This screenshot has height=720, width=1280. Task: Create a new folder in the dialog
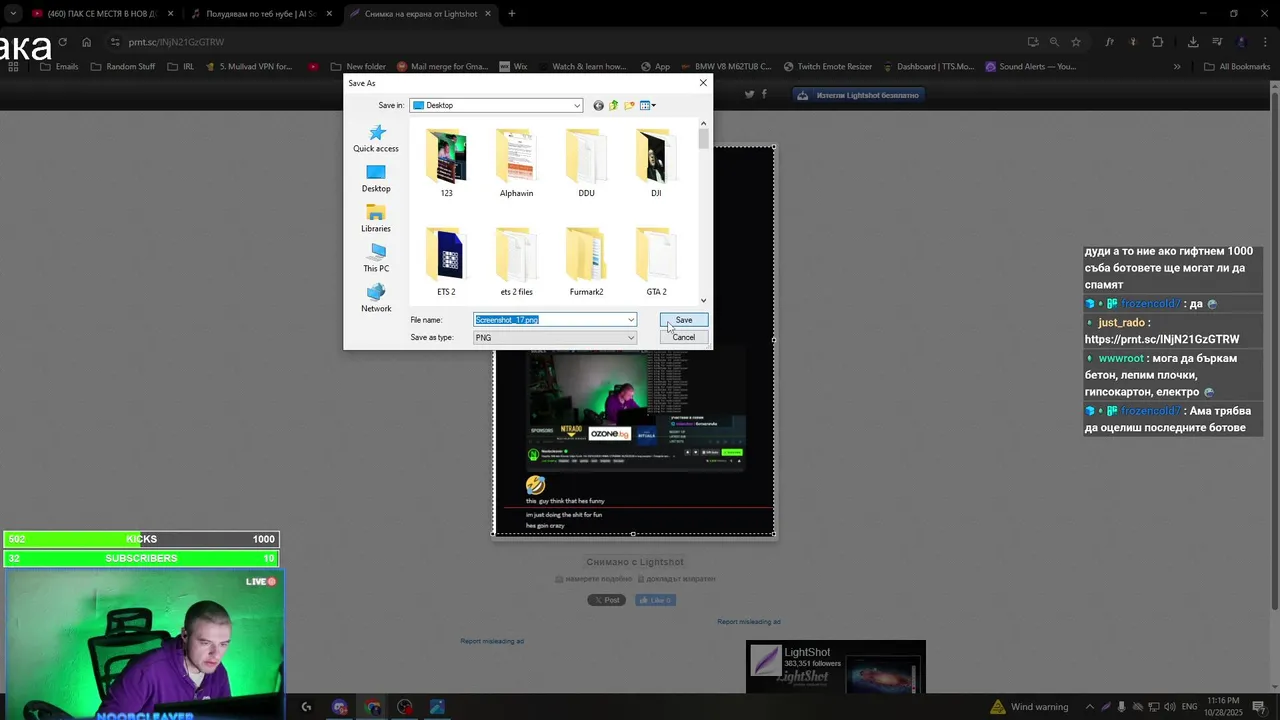click(629, 105)
